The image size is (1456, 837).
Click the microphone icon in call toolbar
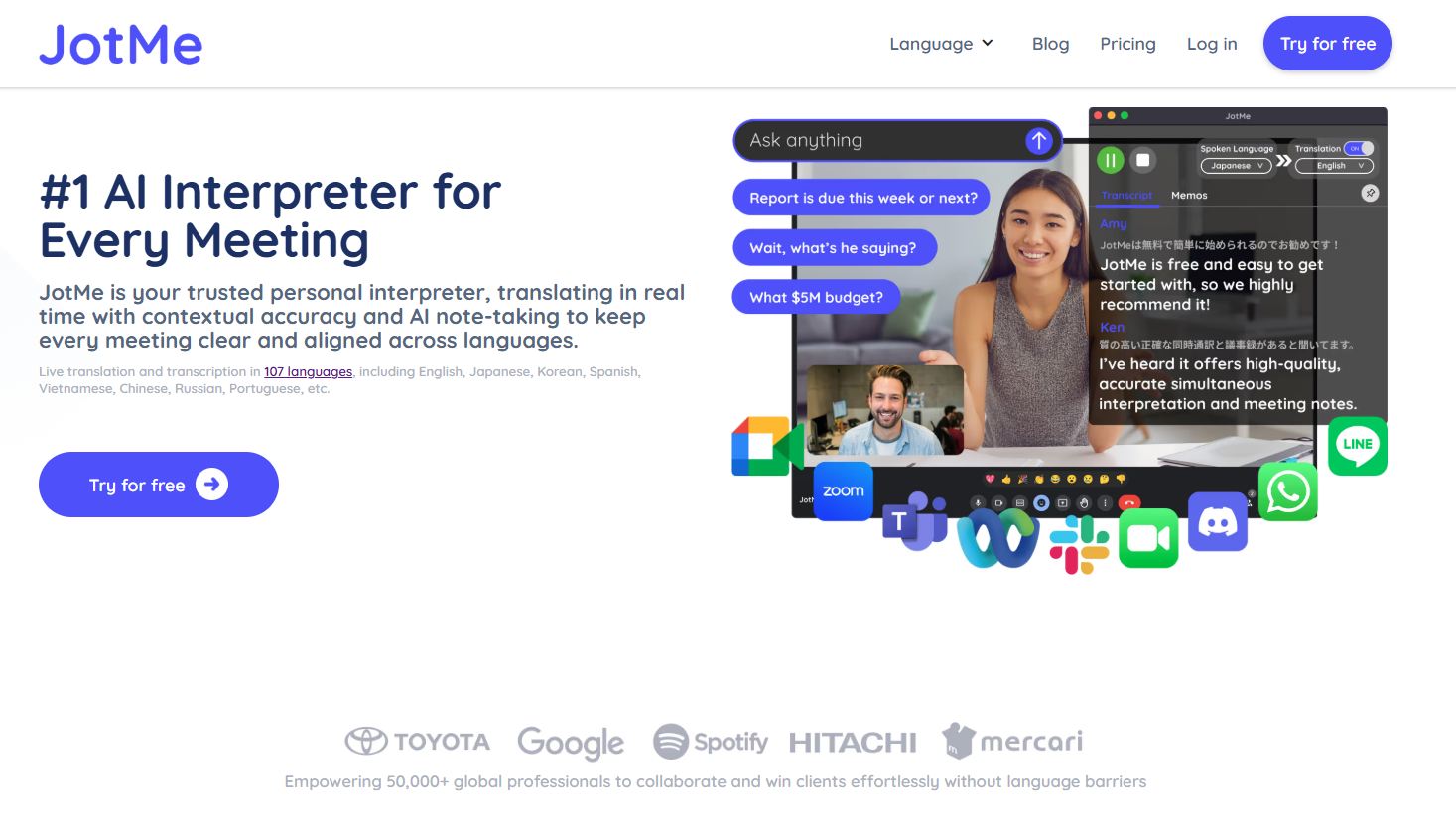[978, 503]
